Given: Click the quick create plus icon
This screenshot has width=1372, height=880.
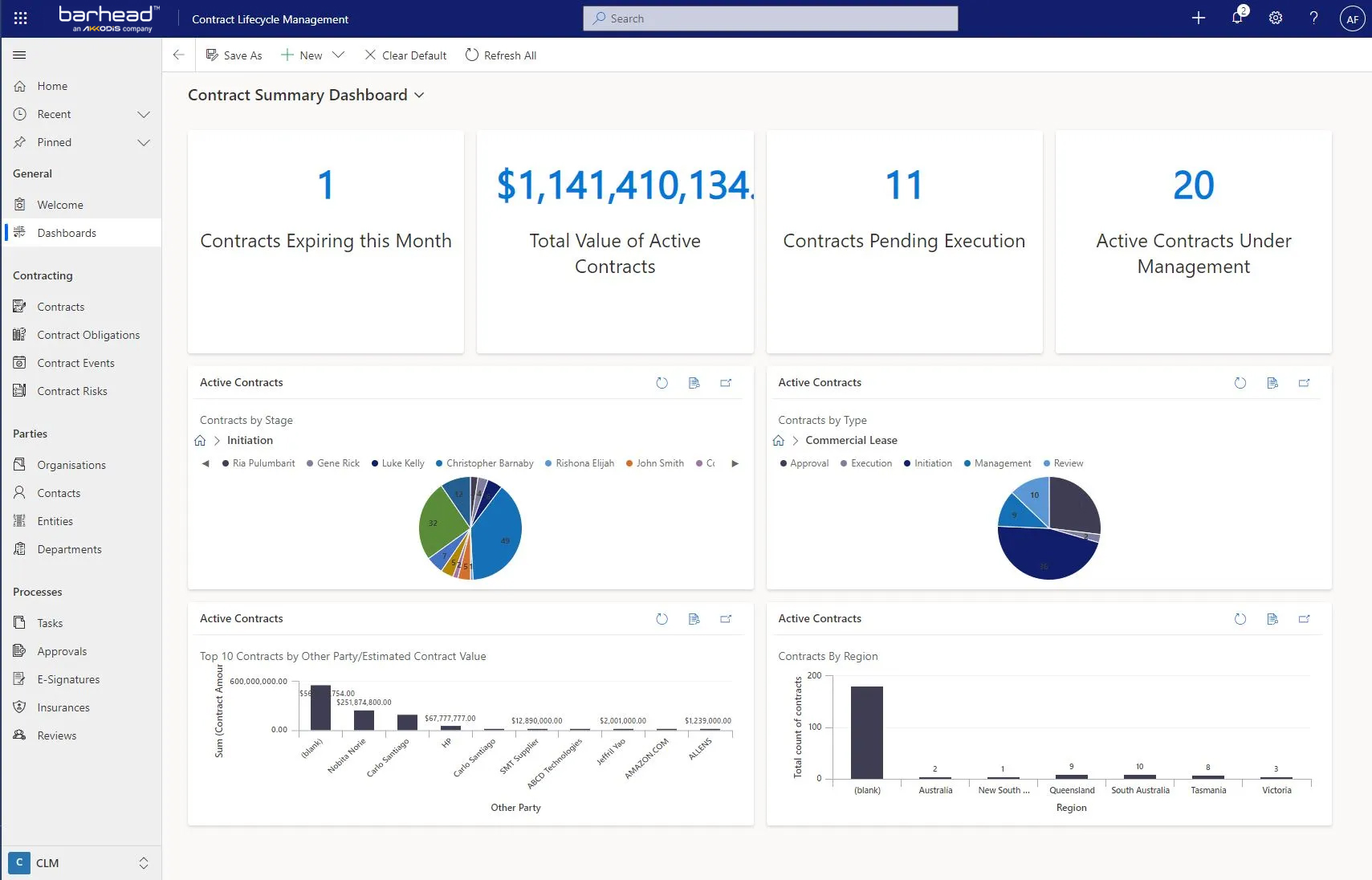Looking at the screenshot, I should (1198, 18).
